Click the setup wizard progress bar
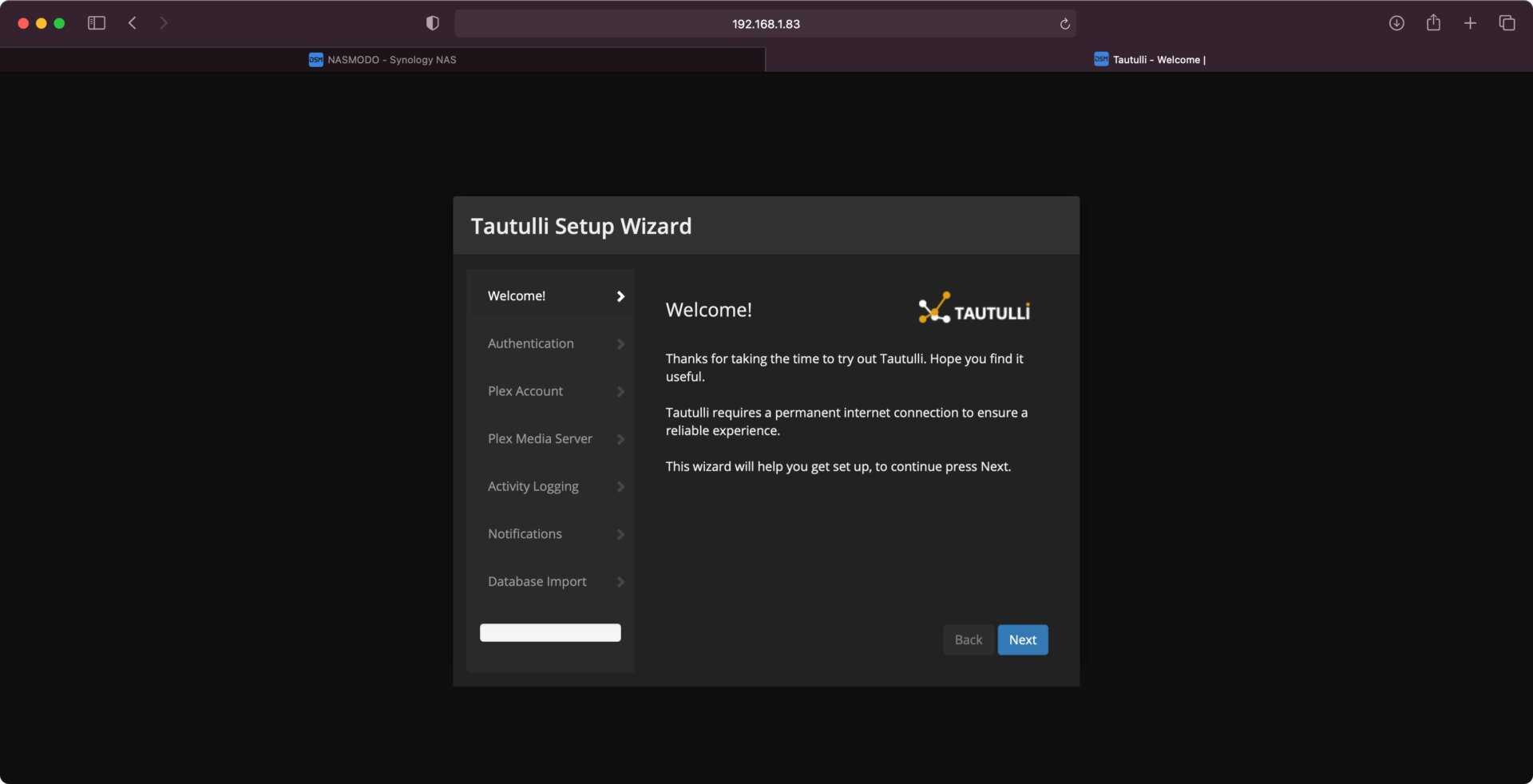Viewport: 1533px width, 784px height. pyautogui.click(x=549, y=632)
